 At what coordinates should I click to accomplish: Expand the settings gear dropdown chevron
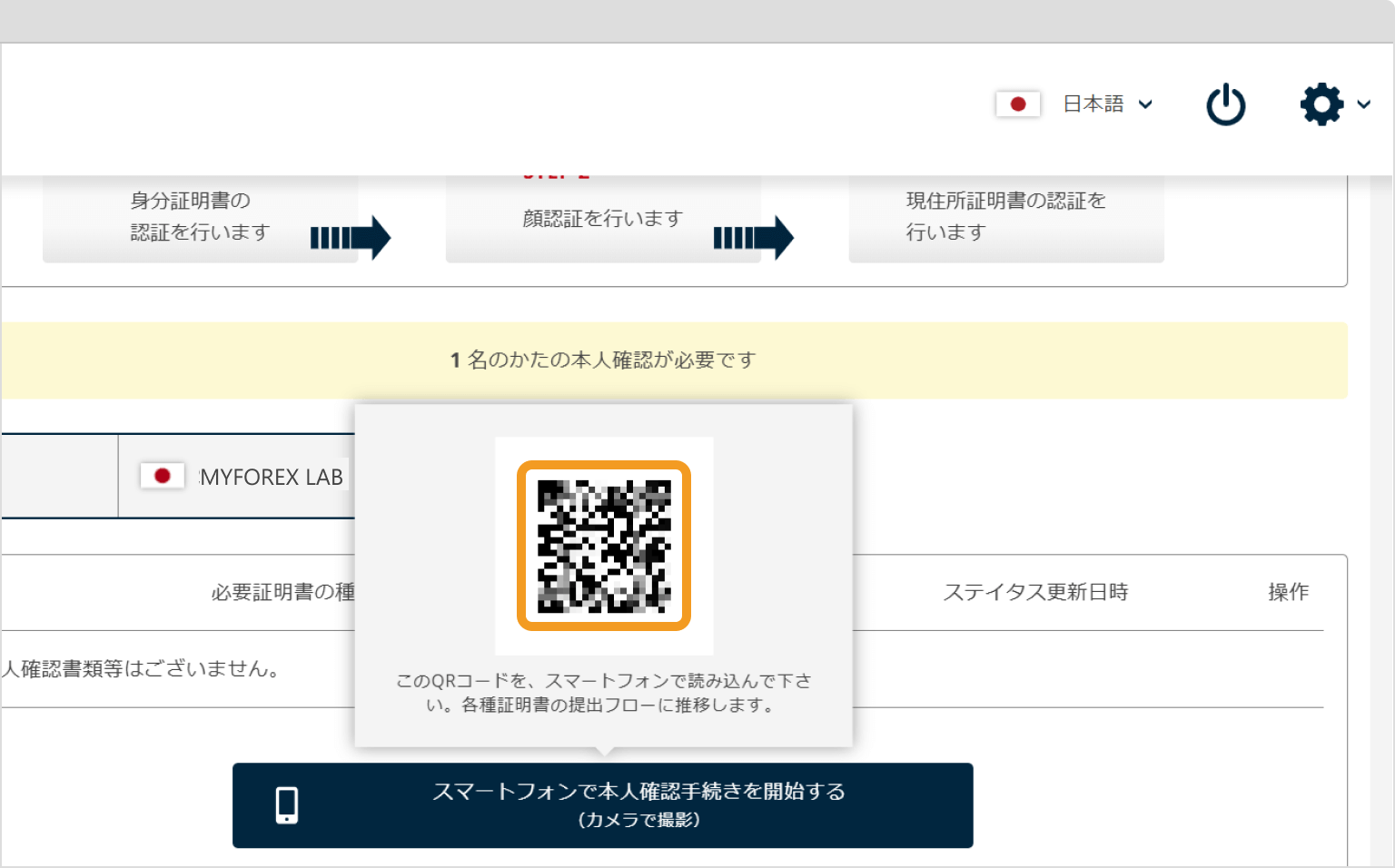(x=1363, y=104)
